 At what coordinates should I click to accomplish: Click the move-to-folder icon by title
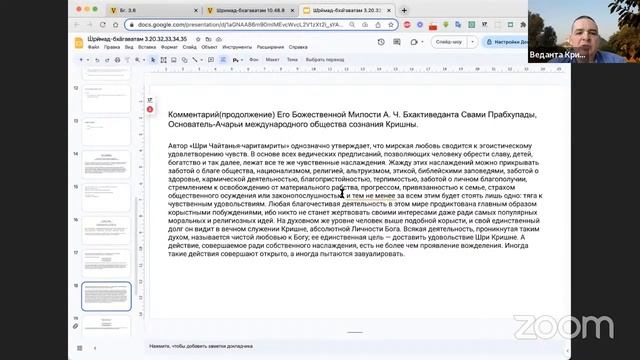coord(208,39)
